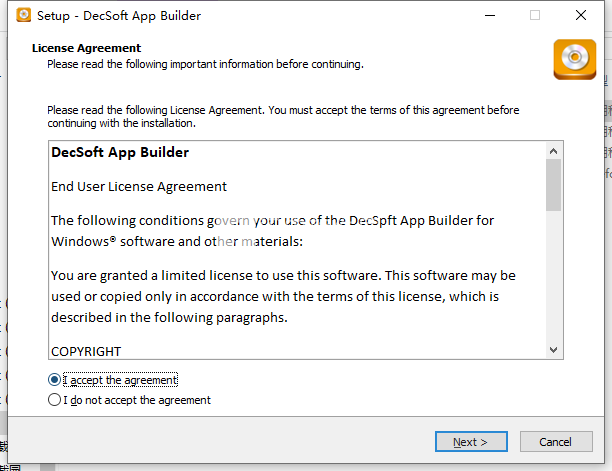
Task: Select "I do not accept the agreement" option
Action: click(x=54, y=400)
